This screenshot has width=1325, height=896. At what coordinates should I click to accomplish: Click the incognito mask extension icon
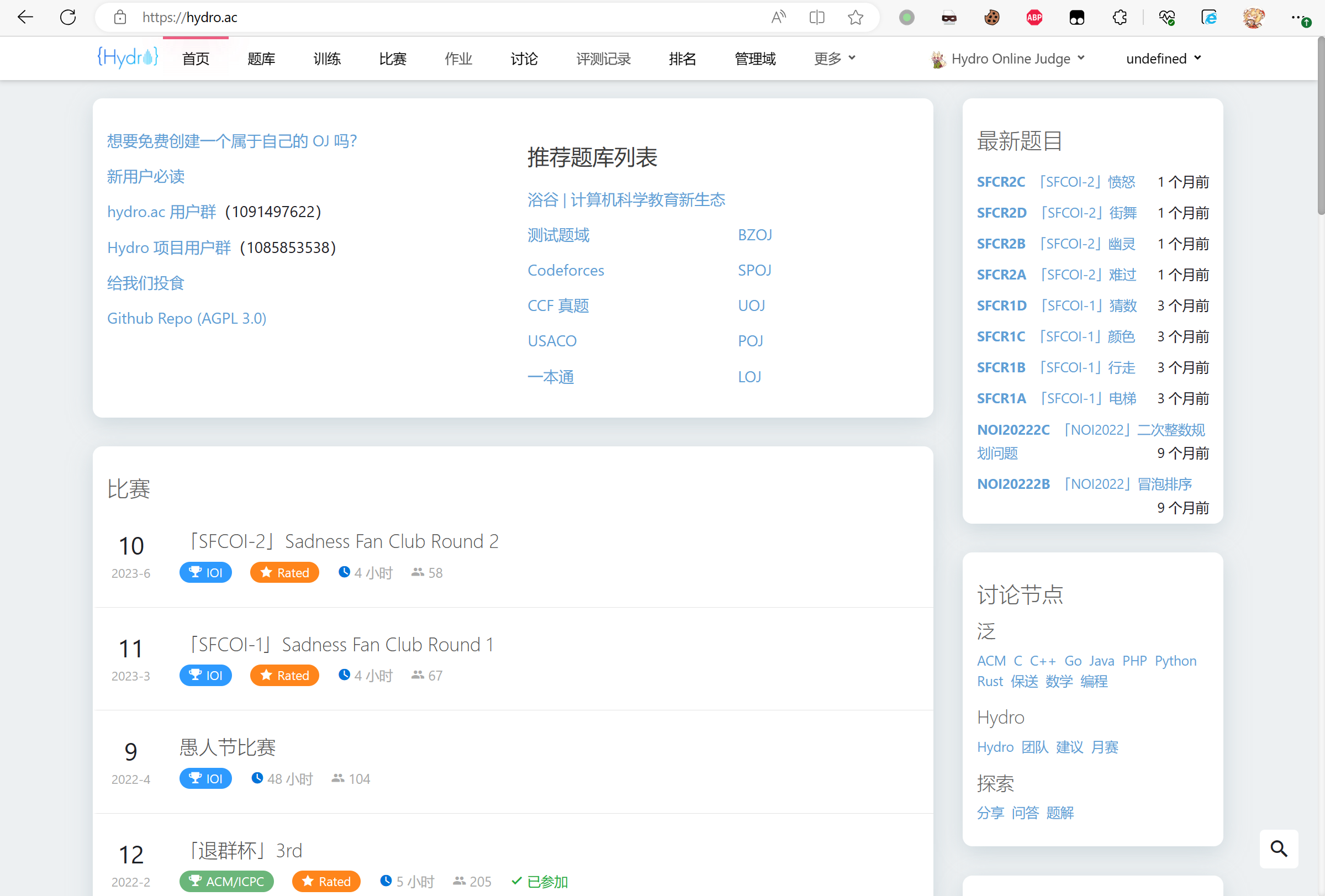point(949,17)
